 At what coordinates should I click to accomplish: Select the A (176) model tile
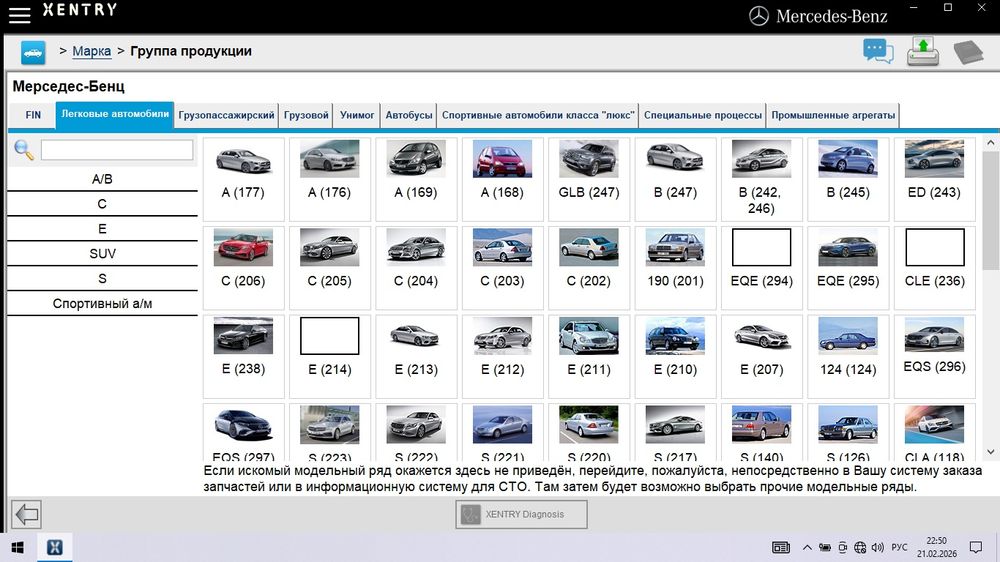330,179
